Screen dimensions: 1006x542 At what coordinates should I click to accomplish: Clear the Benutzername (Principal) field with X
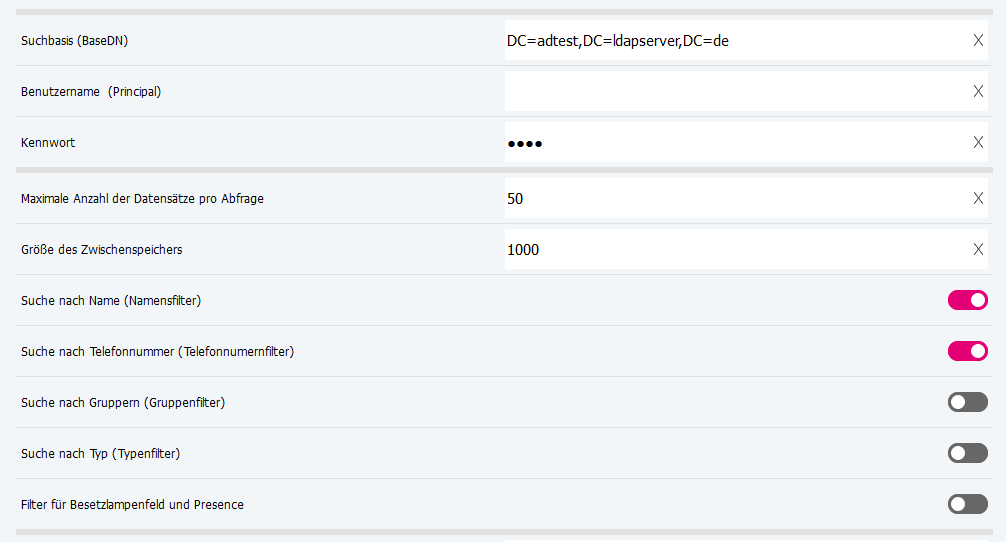click(978, 91)
